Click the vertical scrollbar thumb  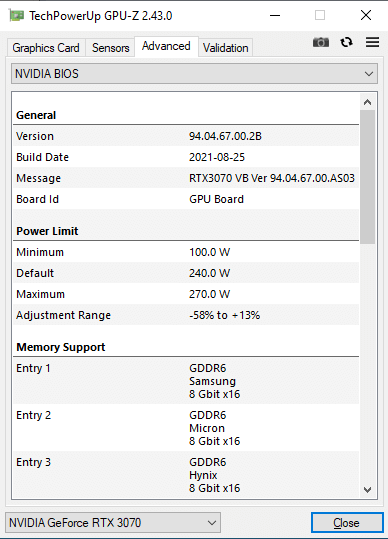point(367,177)
